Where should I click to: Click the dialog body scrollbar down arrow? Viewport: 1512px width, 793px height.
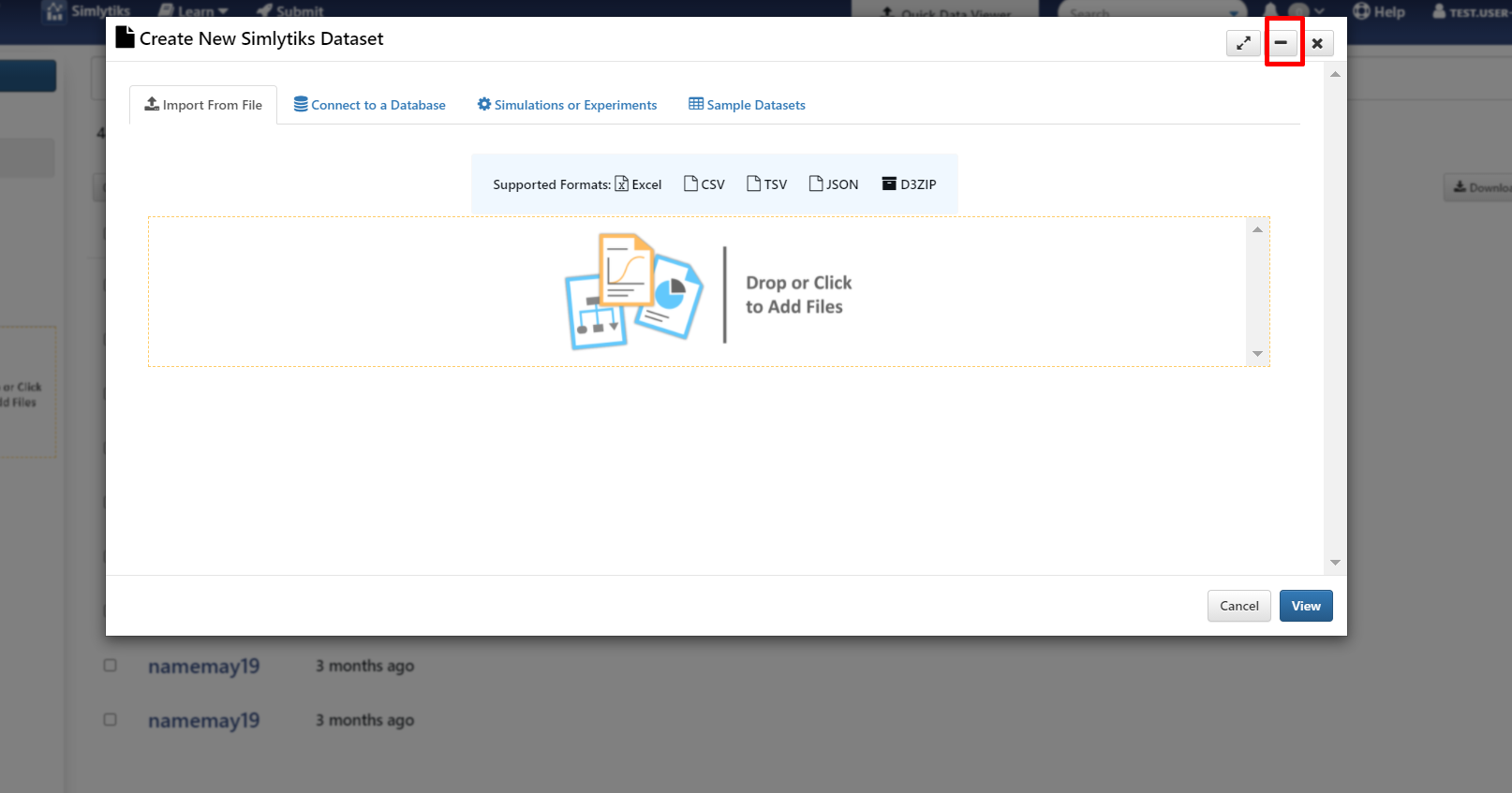1335,563
